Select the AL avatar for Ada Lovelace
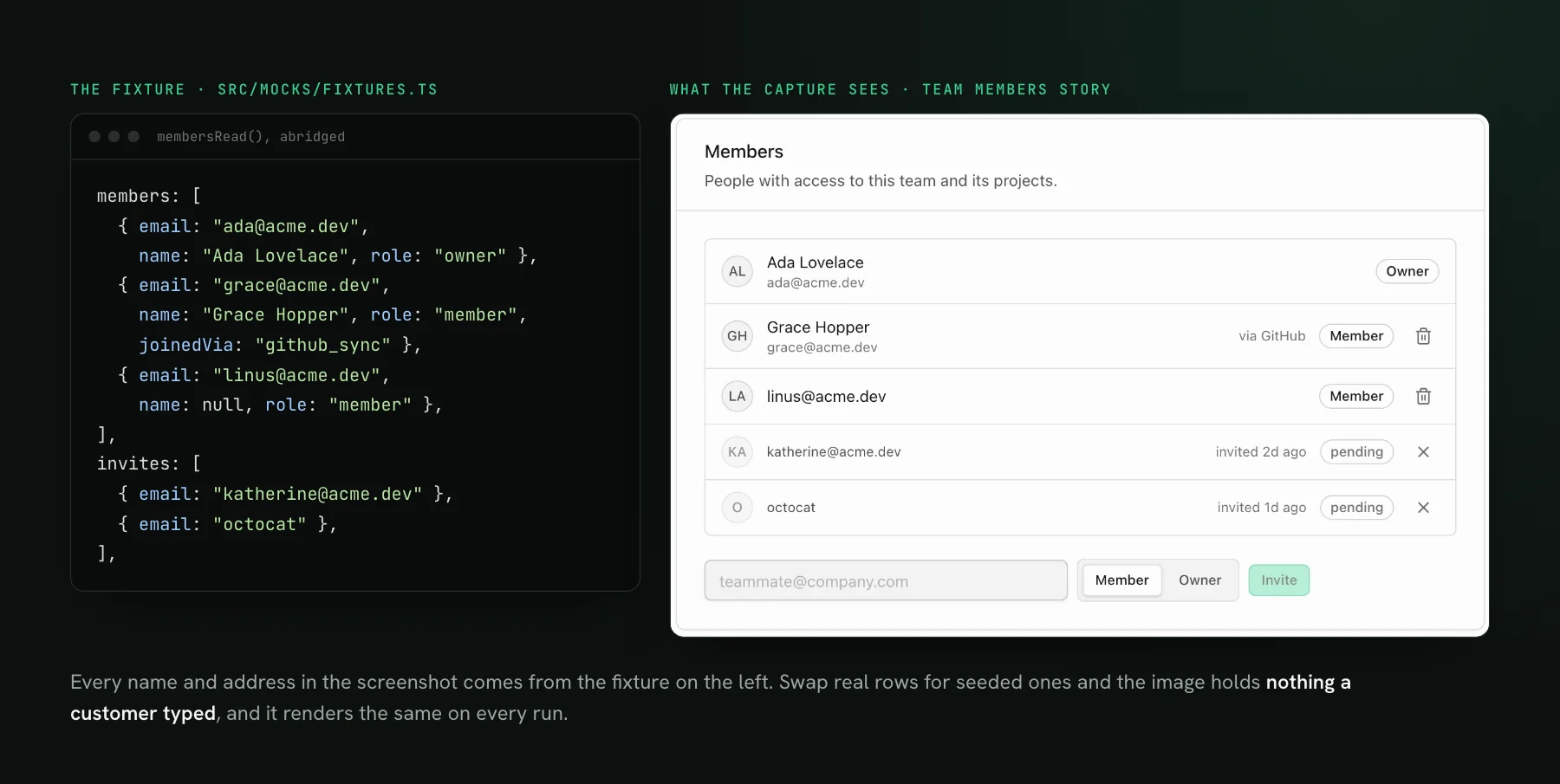This screenshot has height=784, width=1560. (738, 271)
